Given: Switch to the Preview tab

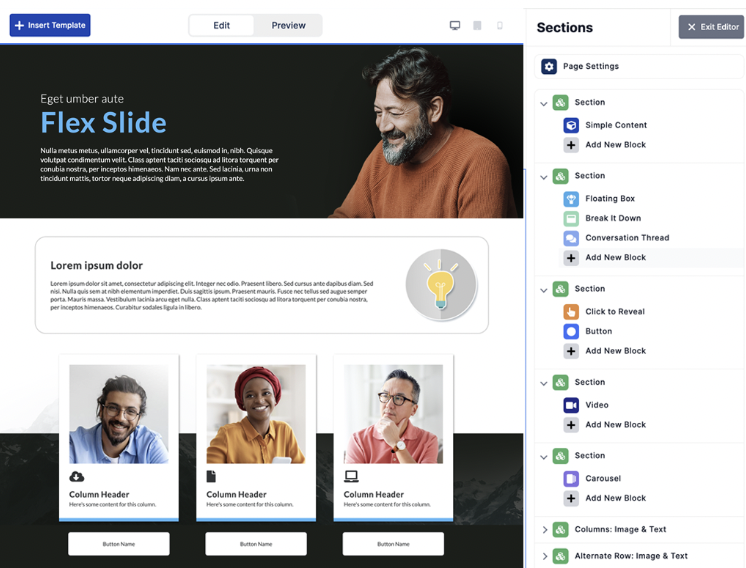Looking at the screenshot, I should tap(288, 25).
